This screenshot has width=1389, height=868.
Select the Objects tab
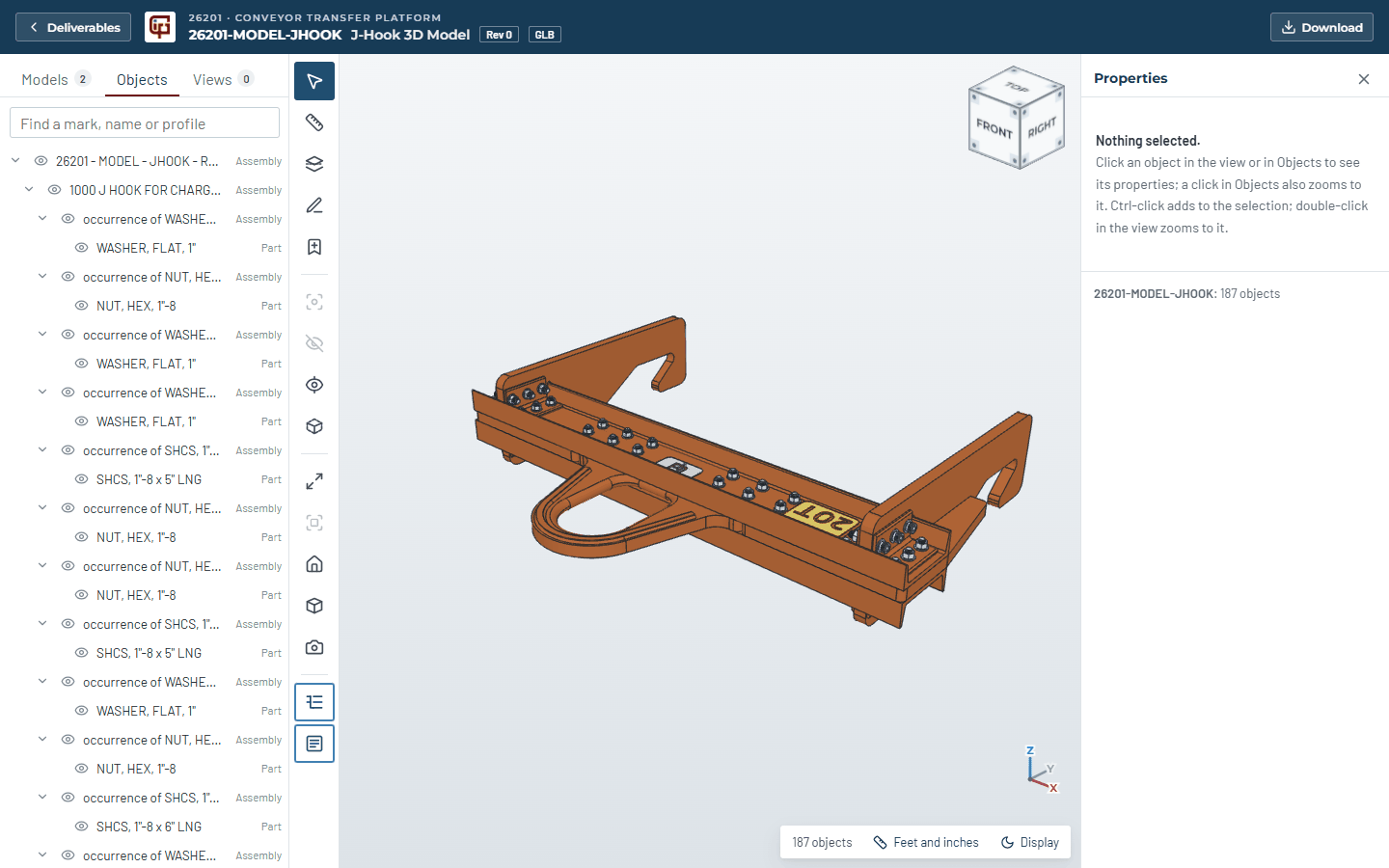[142, 79]
